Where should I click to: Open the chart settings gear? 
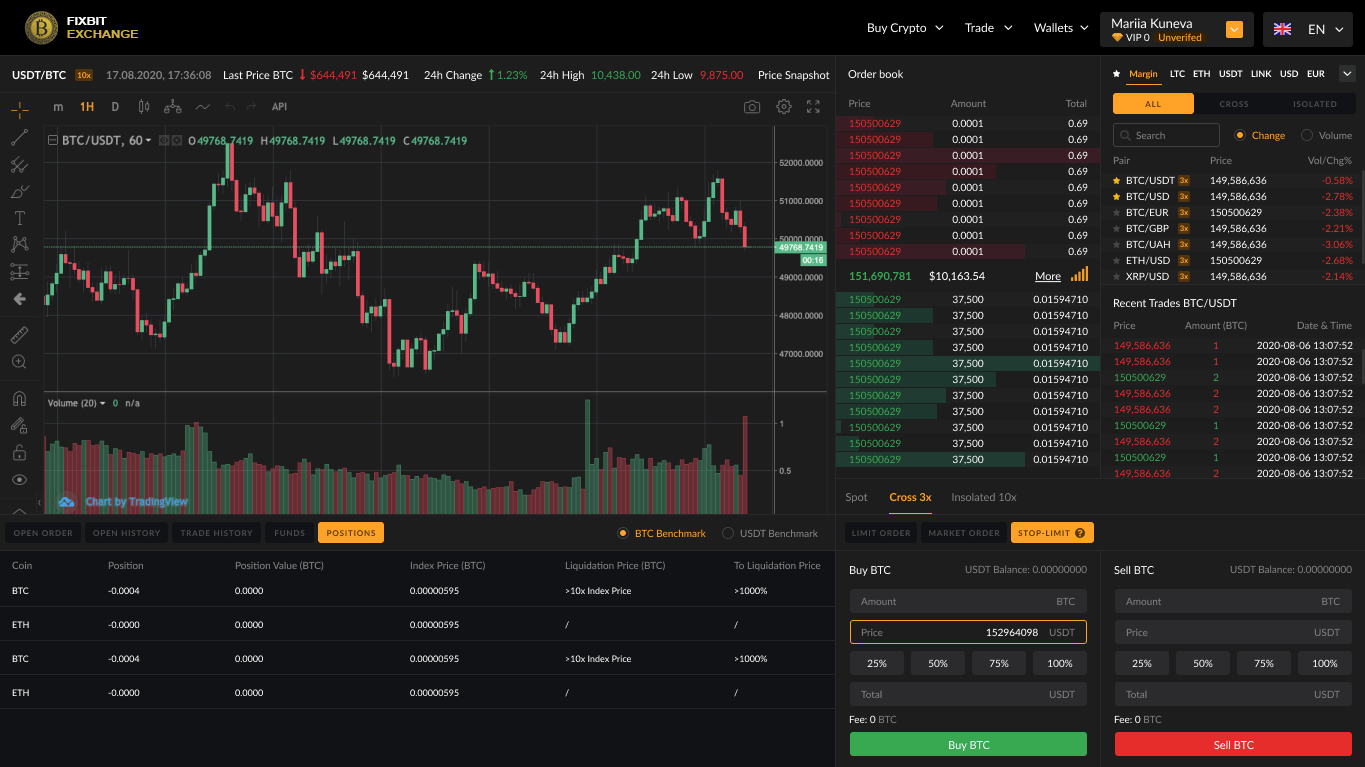coord(784,106)
